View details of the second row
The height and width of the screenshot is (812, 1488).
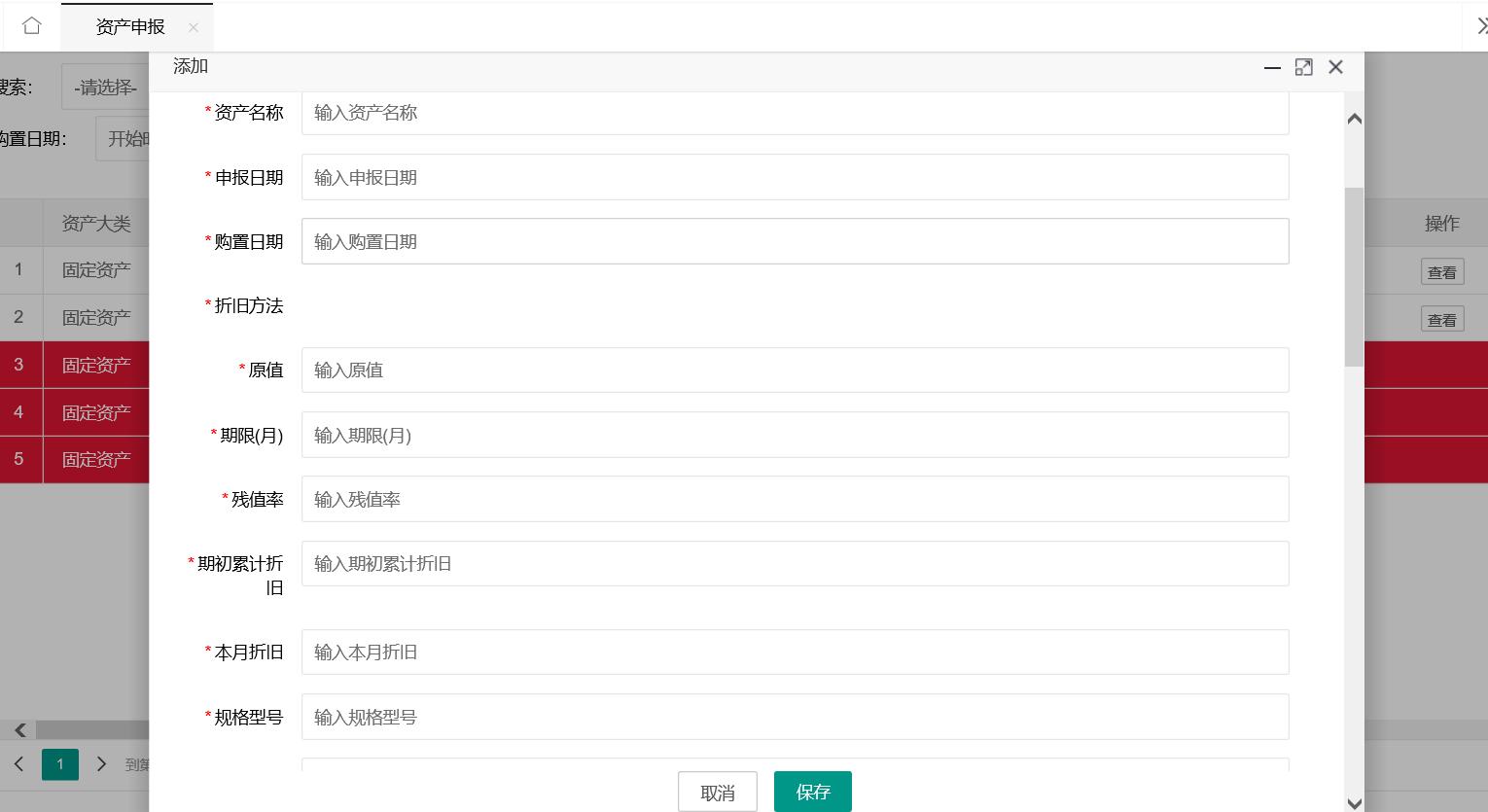tap(1441, 320)
